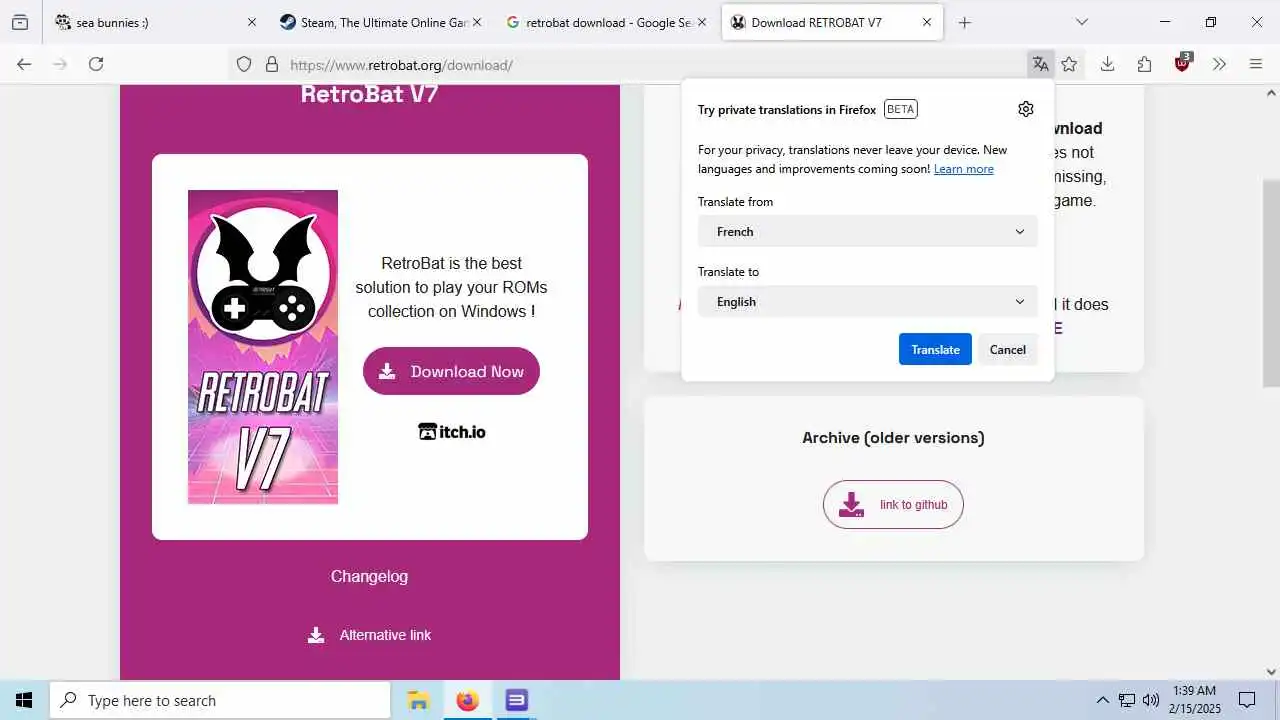Screen dimensions: 1280x720
Task: Open the list all tabs chevron
Action: [x=1081, y=22]
